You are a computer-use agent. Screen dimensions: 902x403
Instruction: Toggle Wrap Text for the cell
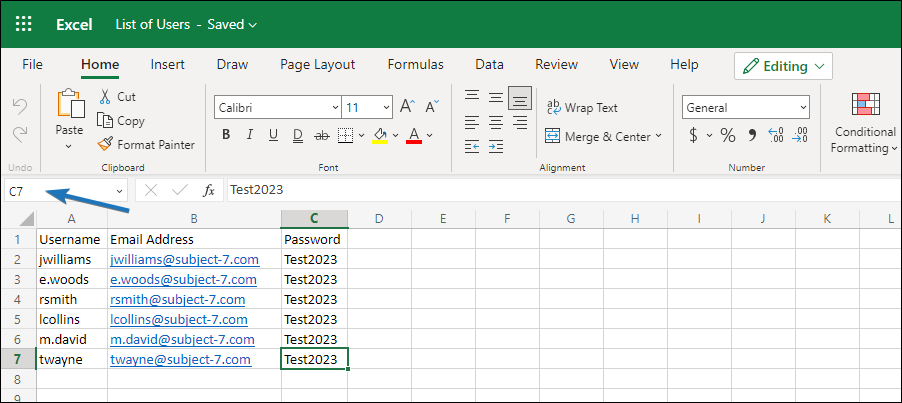tap(582, 107)
